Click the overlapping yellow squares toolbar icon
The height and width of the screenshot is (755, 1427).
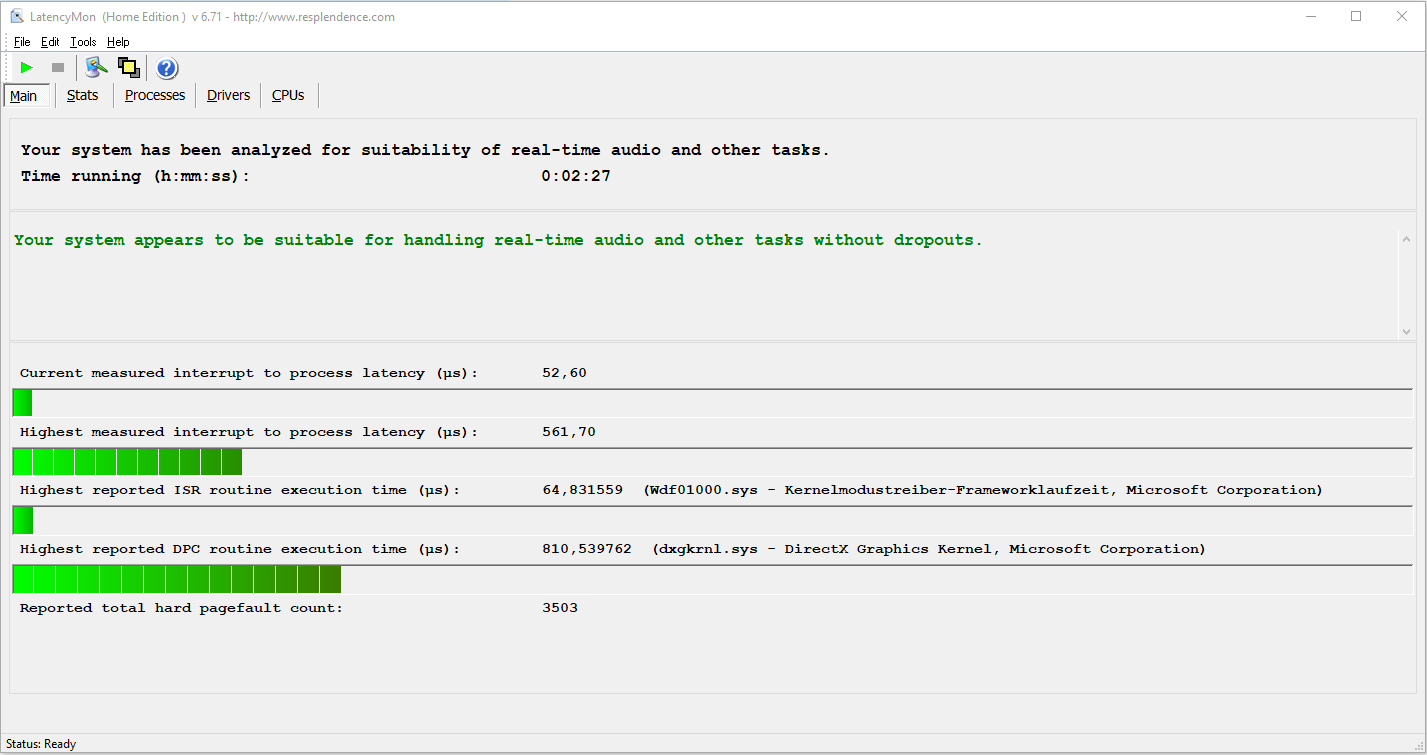[x=128, y=68]
